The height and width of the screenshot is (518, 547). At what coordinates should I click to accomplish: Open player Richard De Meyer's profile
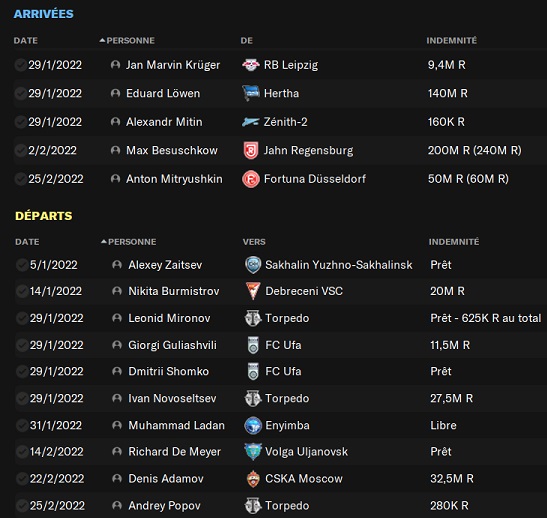coord(174,452)
